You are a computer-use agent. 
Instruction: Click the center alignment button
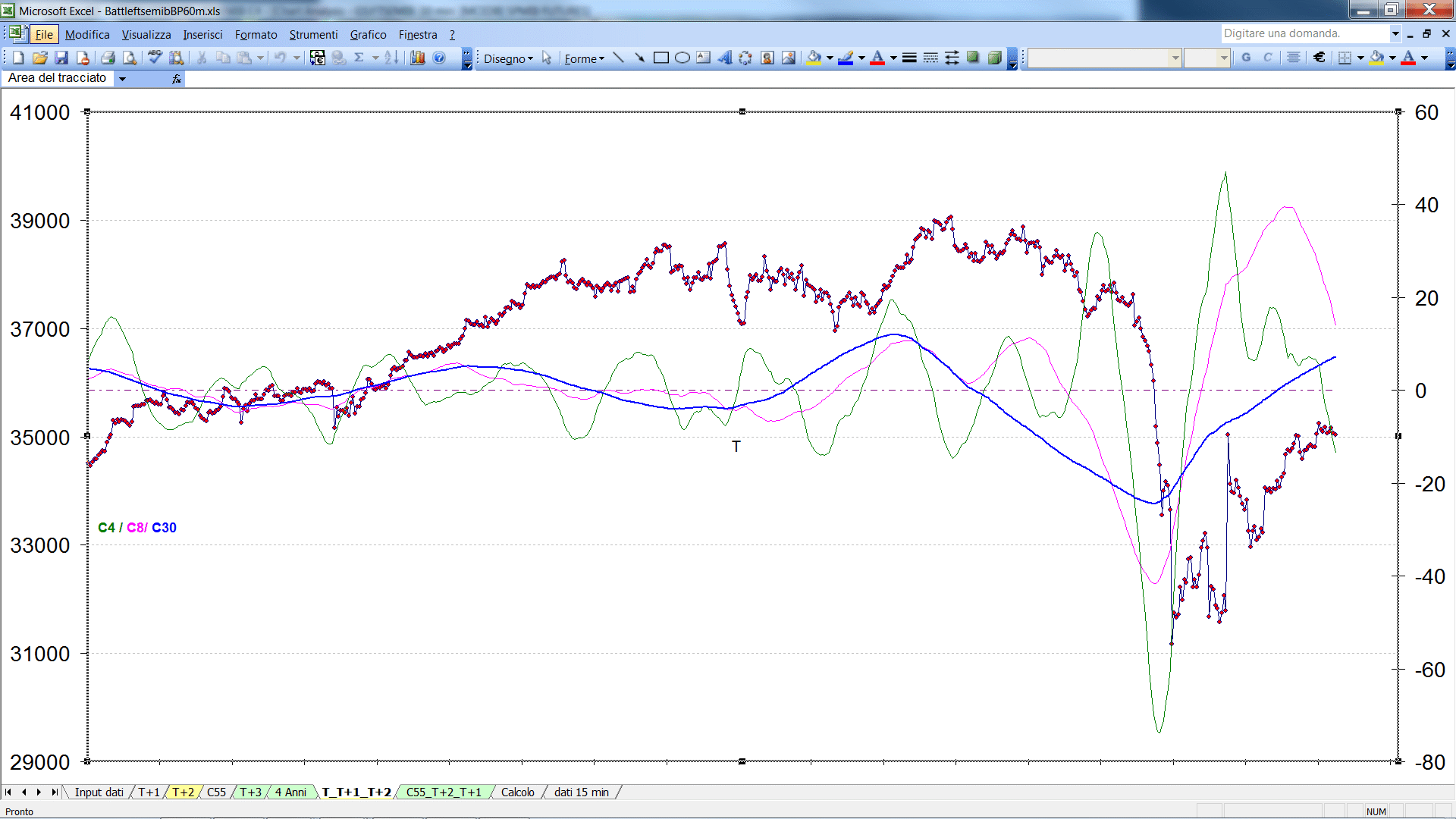1294,58
